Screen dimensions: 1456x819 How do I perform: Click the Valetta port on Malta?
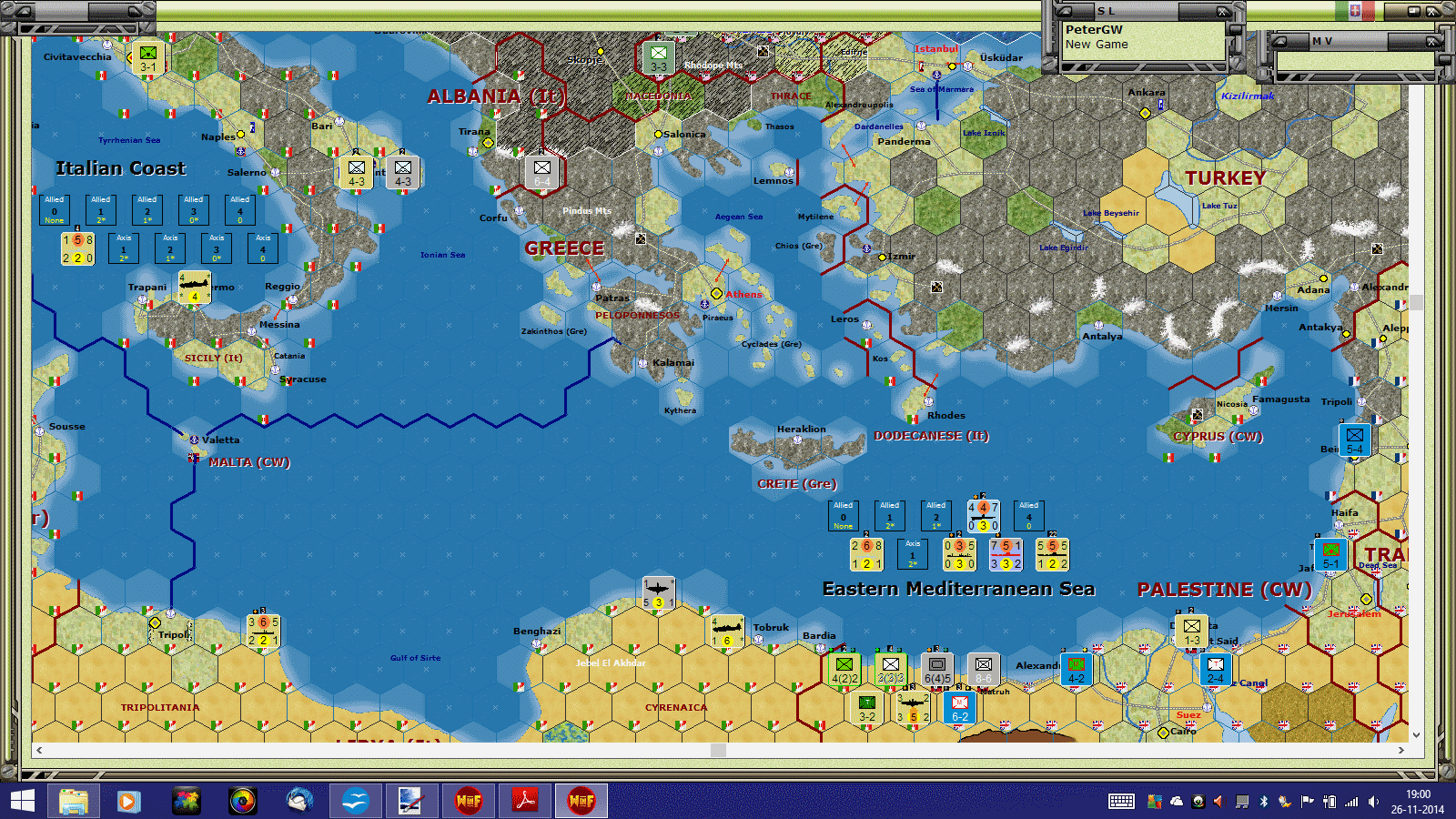(193, 440)
